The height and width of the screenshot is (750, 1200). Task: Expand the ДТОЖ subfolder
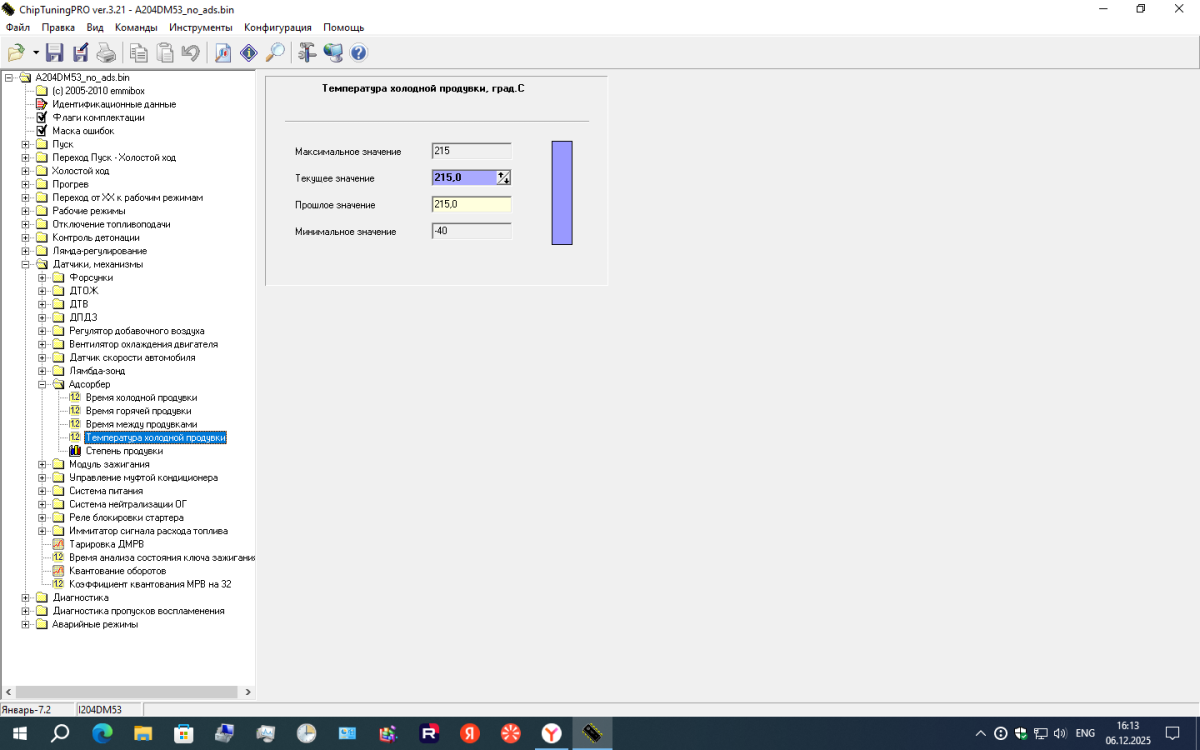[43, 291]
